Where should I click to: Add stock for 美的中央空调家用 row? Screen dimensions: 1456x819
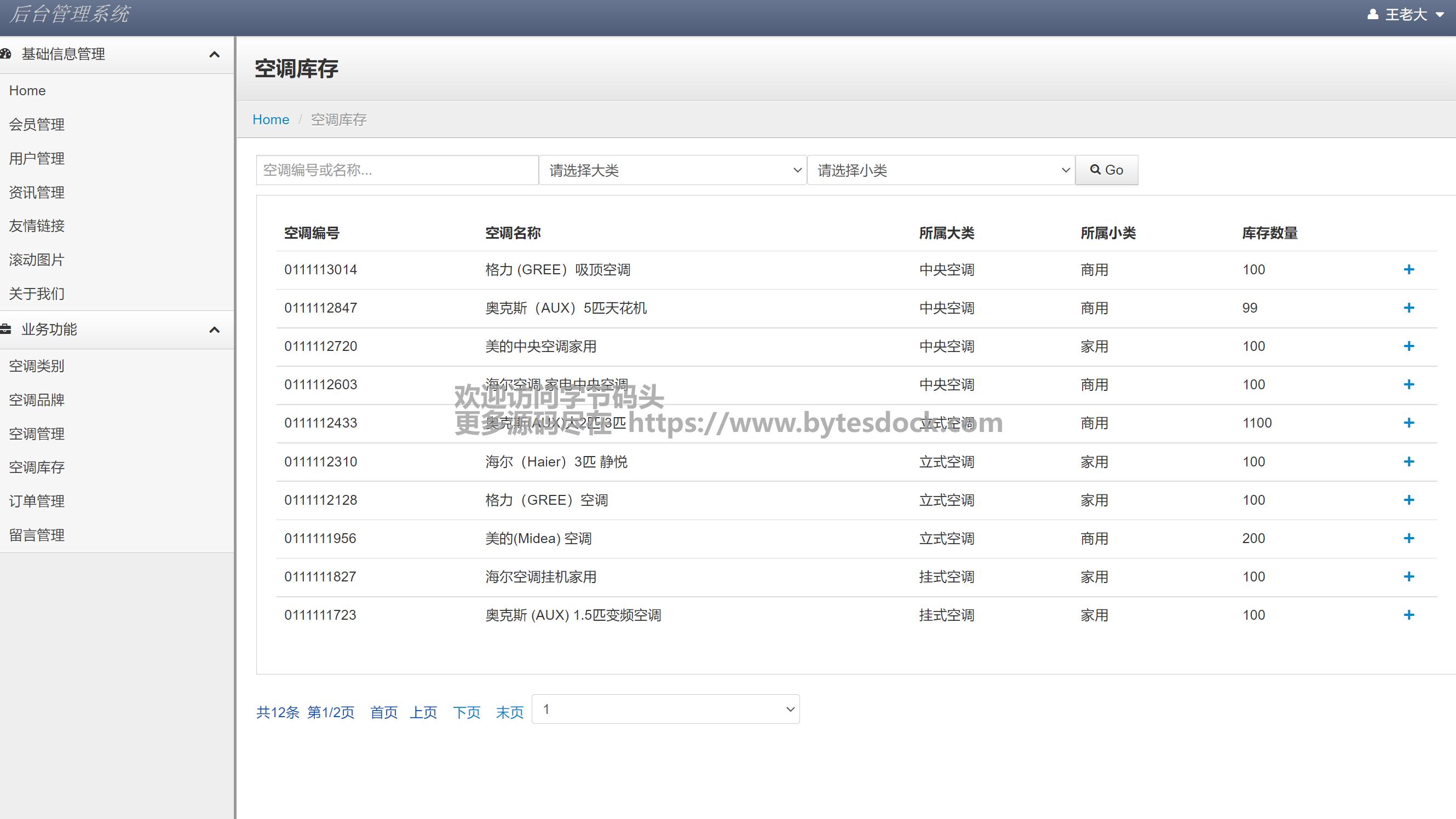tap(1408, 347)
